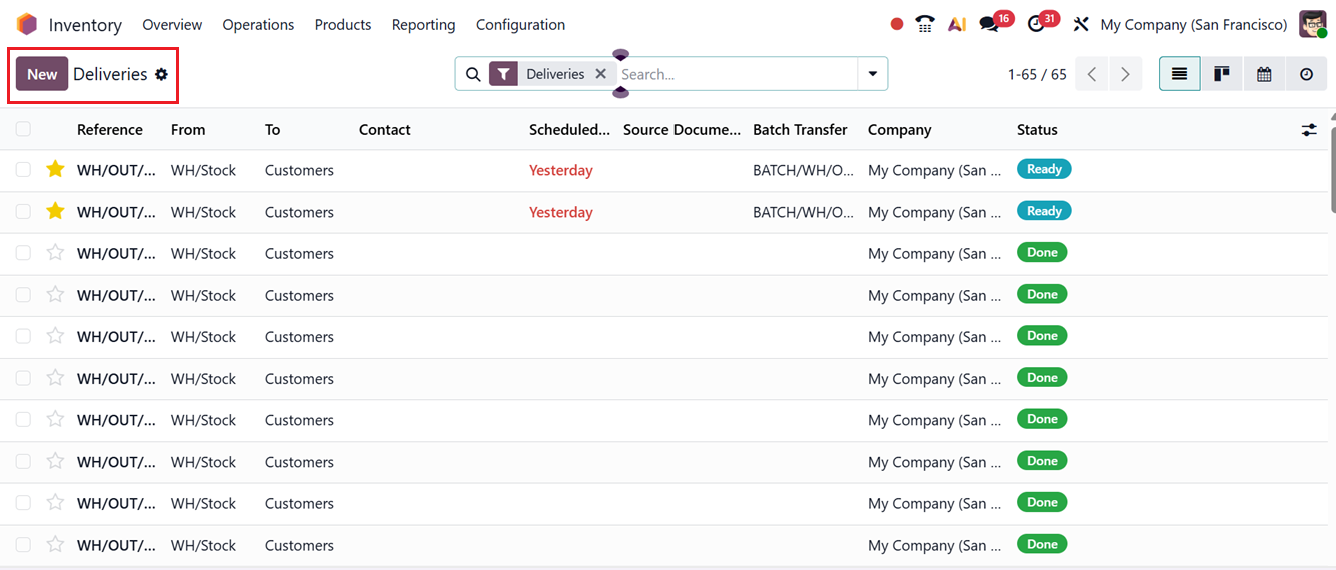Viewport: 1336px width, 570px height.
Task: Check the first delivery row checkbox
Action: pos(23,170)
